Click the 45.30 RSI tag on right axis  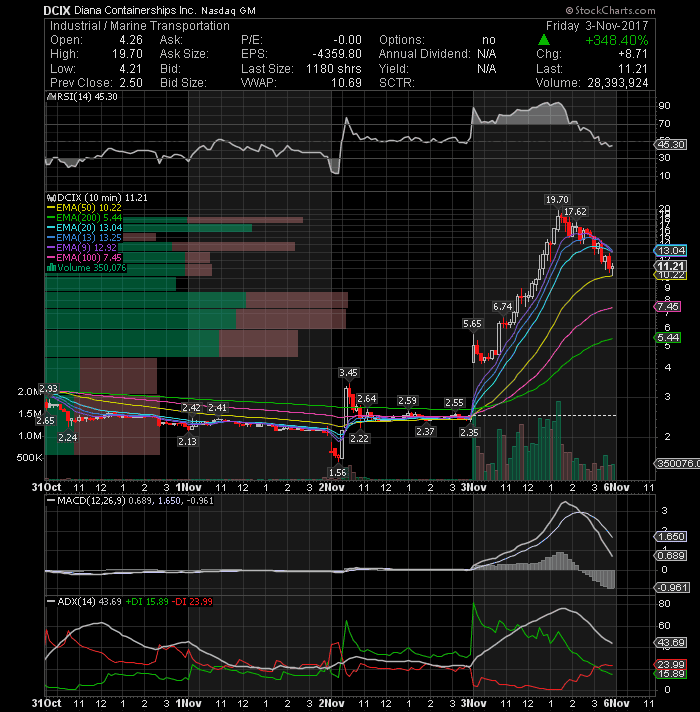click(670, 145)
